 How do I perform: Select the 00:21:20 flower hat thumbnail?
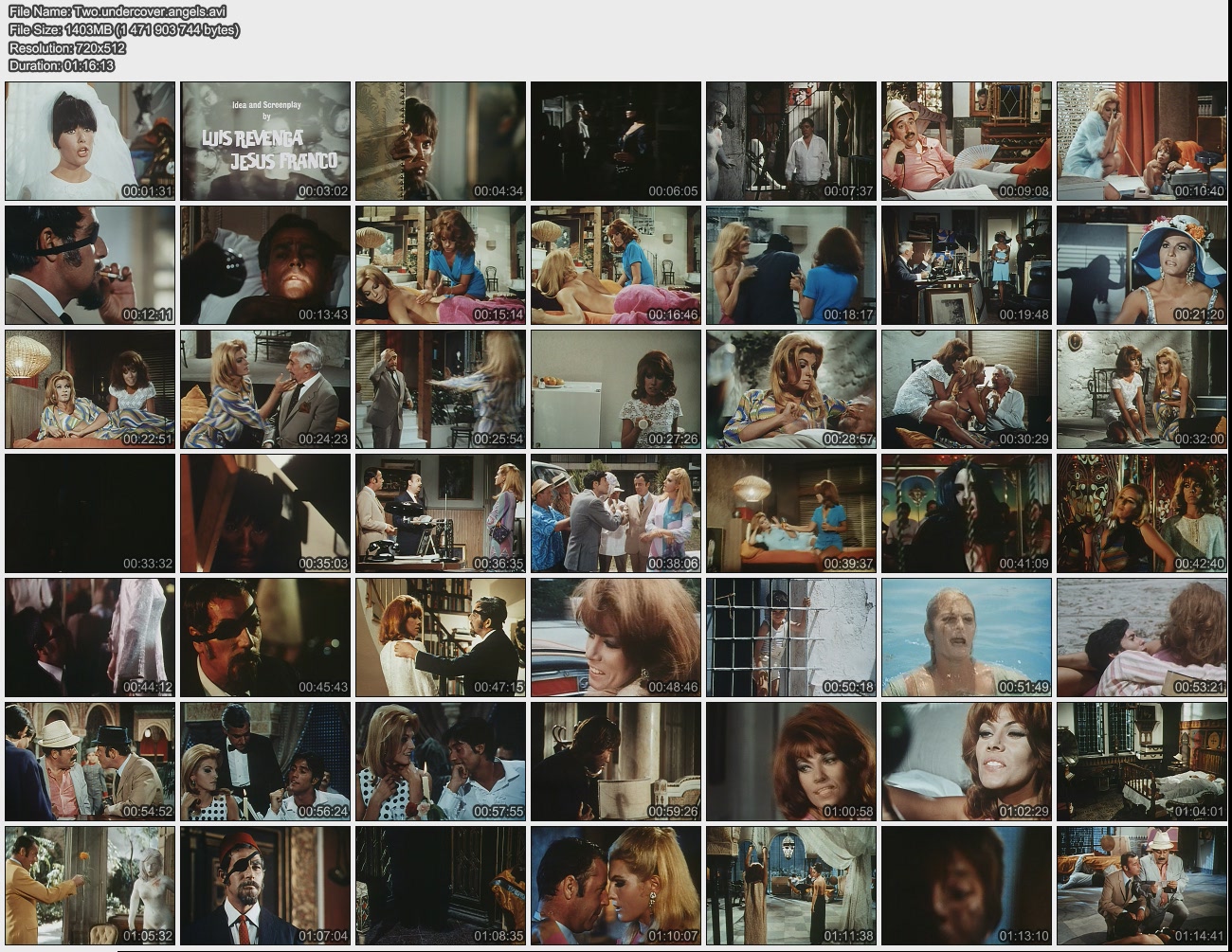[1142, 265]
